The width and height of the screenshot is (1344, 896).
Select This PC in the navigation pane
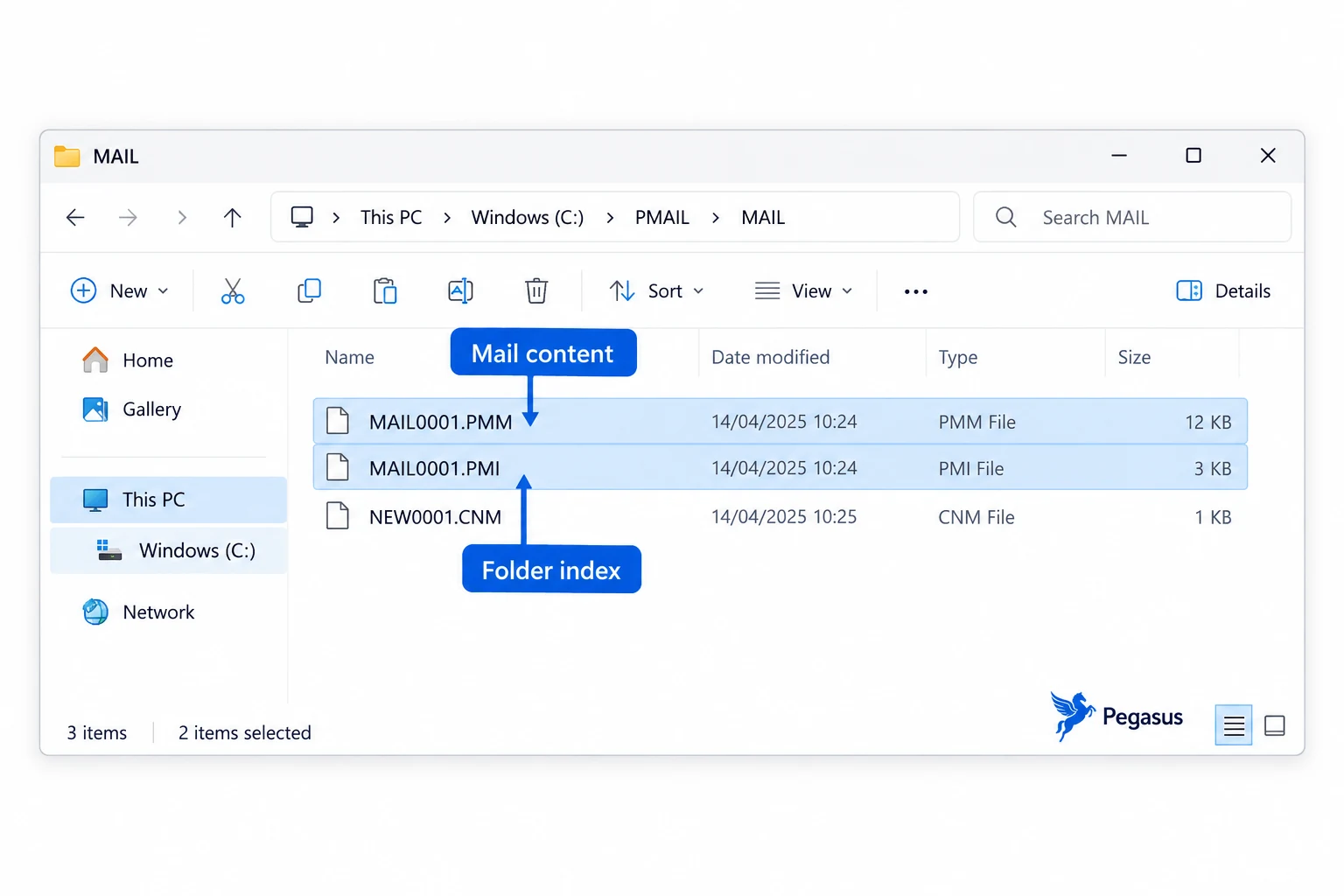coord(169,500)
